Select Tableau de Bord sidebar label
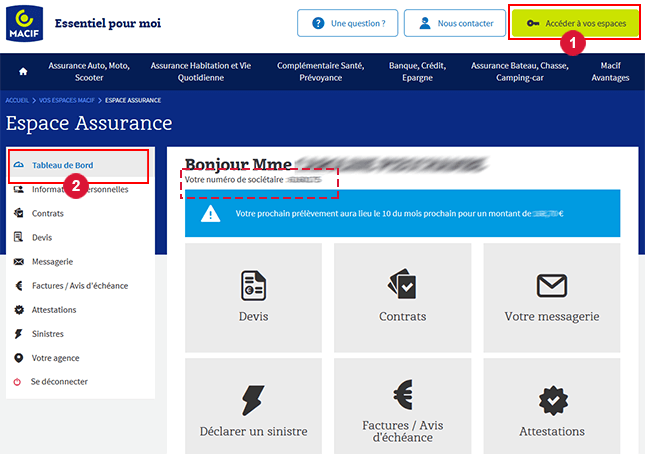Screen dimensions: 645x454 [x=63, y=165]
